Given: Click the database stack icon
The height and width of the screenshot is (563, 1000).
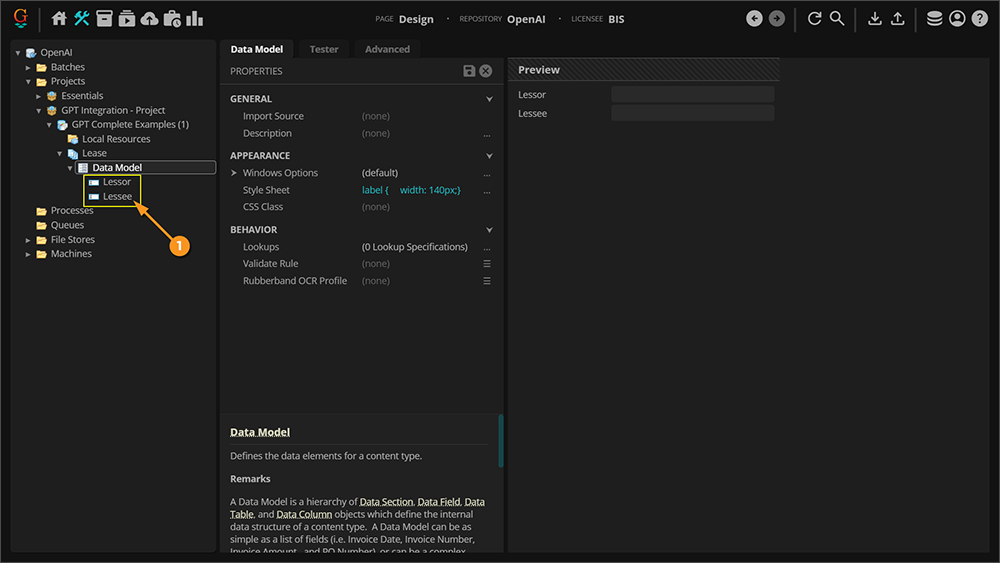Looking at the screenshot, I should [x=934, y=18].
